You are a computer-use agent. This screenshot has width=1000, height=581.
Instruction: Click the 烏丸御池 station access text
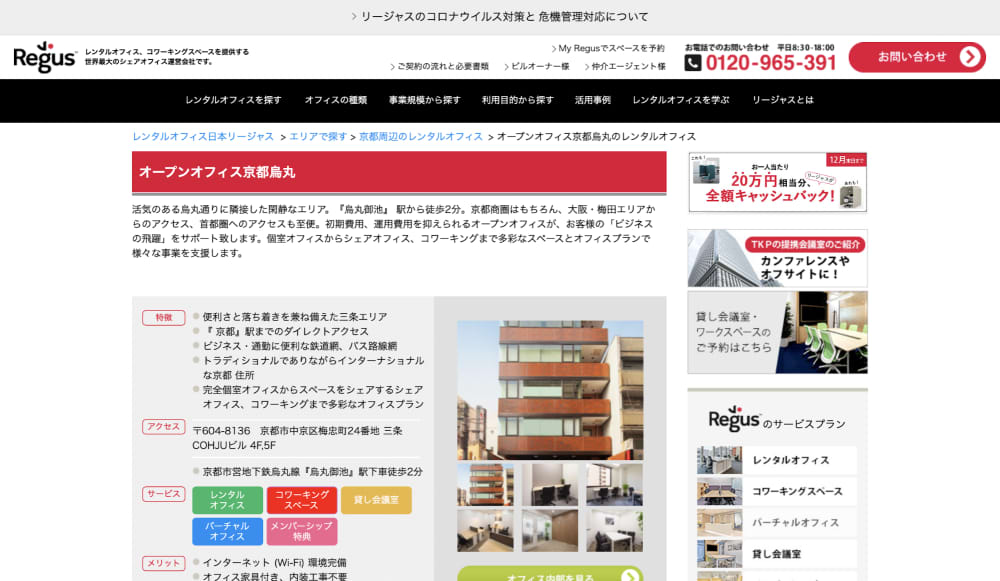coord(312,472)
